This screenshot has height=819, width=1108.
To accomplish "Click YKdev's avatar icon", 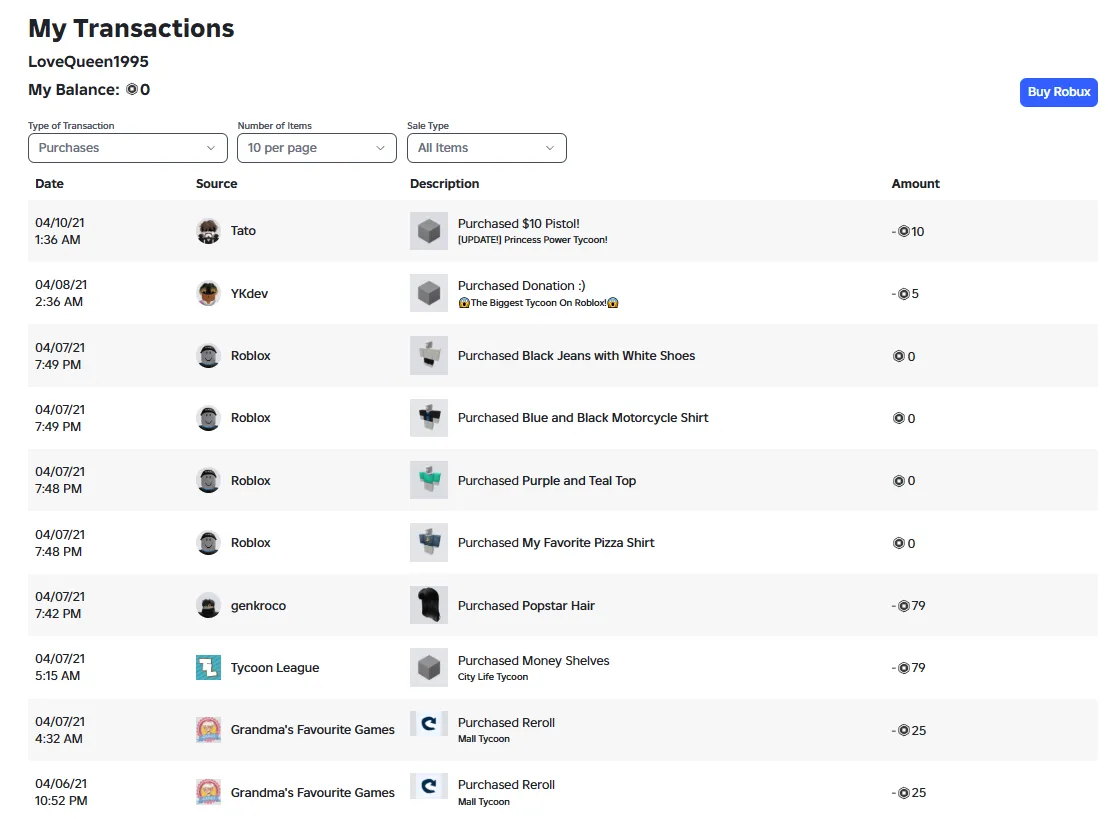I will tap(208, 293).
